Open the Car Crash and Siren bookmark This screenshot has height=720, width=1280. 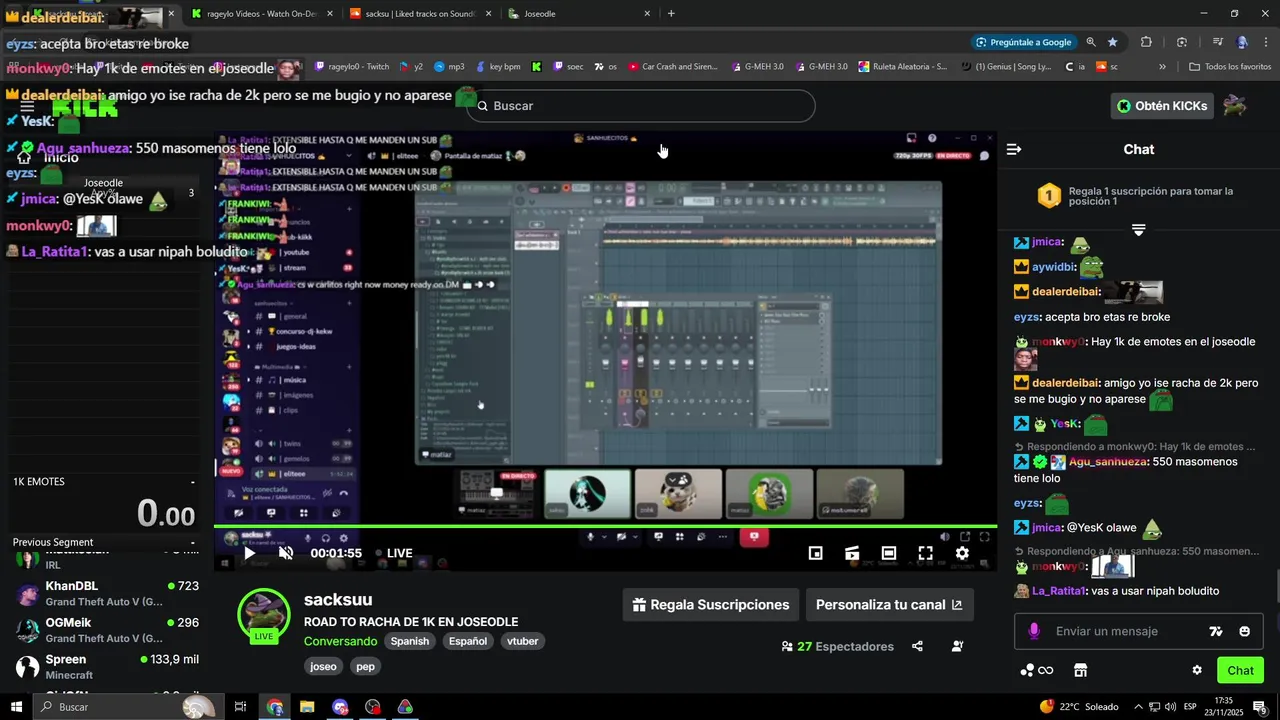pyautogui.click(x=673, y=67)
